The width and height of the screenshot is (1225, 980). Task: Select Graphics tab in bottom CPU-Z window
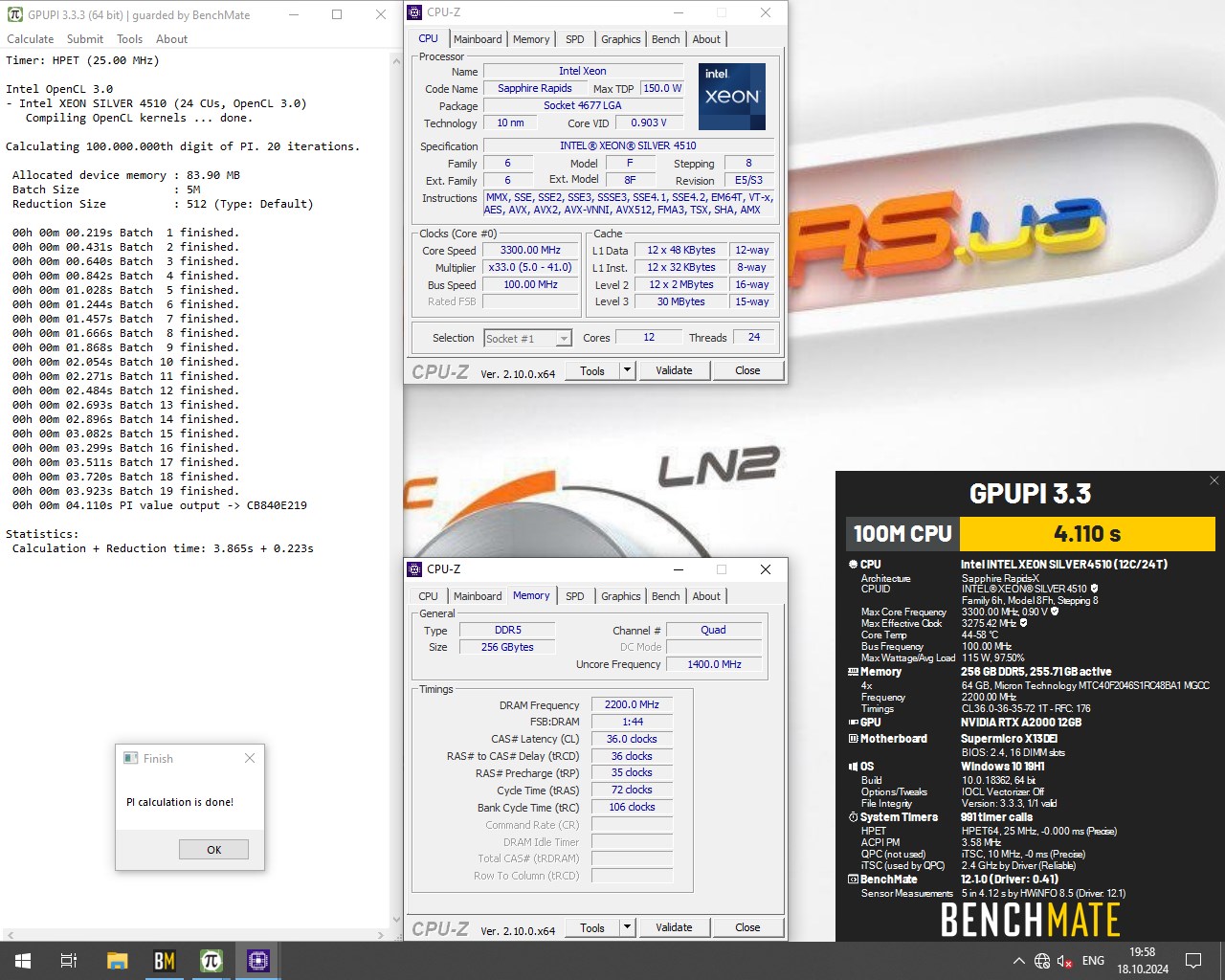(620, 596)
